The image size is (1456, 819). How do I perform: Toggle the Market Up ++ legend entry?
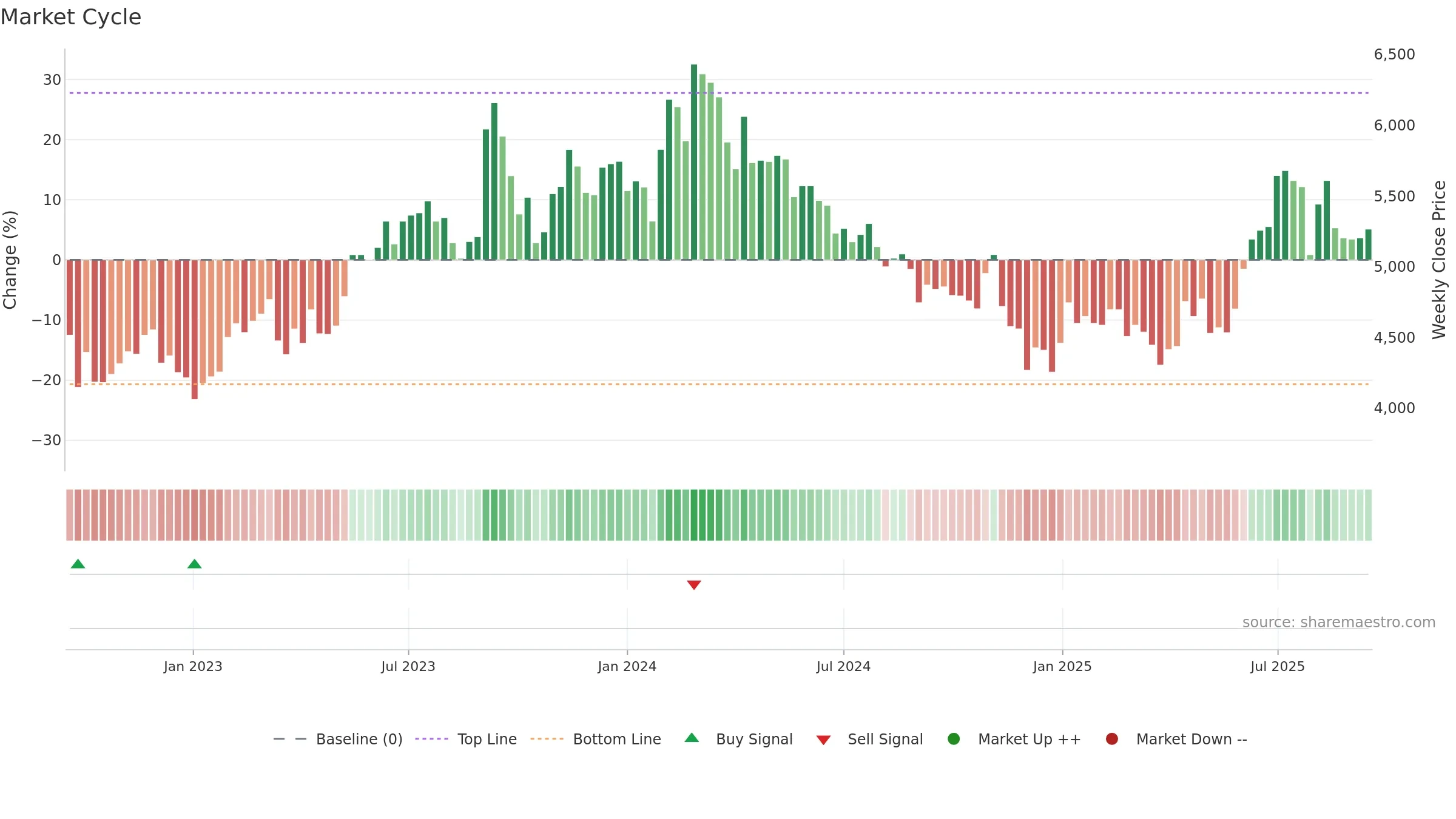[x=1014, y=739]
